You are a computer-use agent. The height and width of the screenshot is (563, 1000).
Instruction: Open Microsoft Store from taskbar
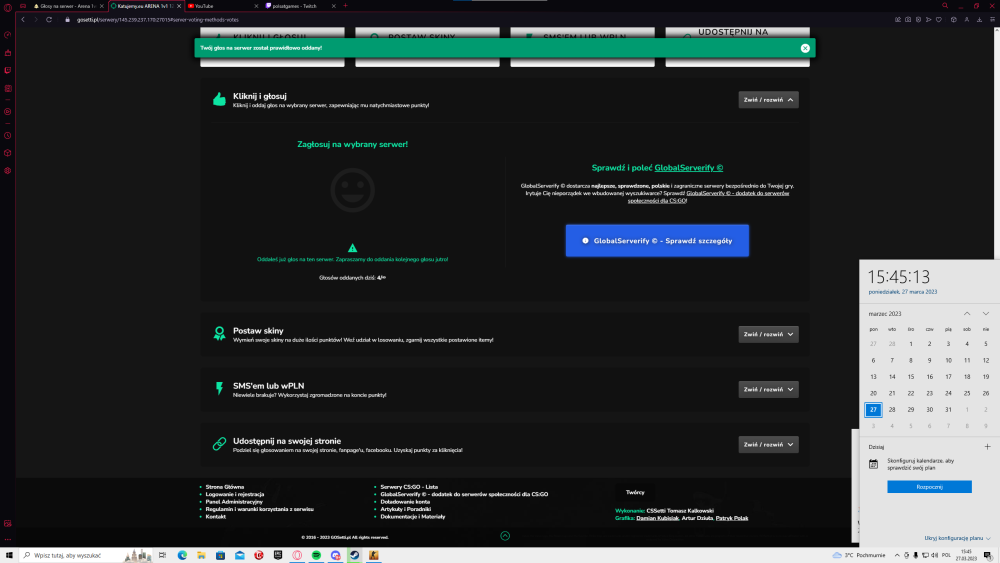click(221, 555)
